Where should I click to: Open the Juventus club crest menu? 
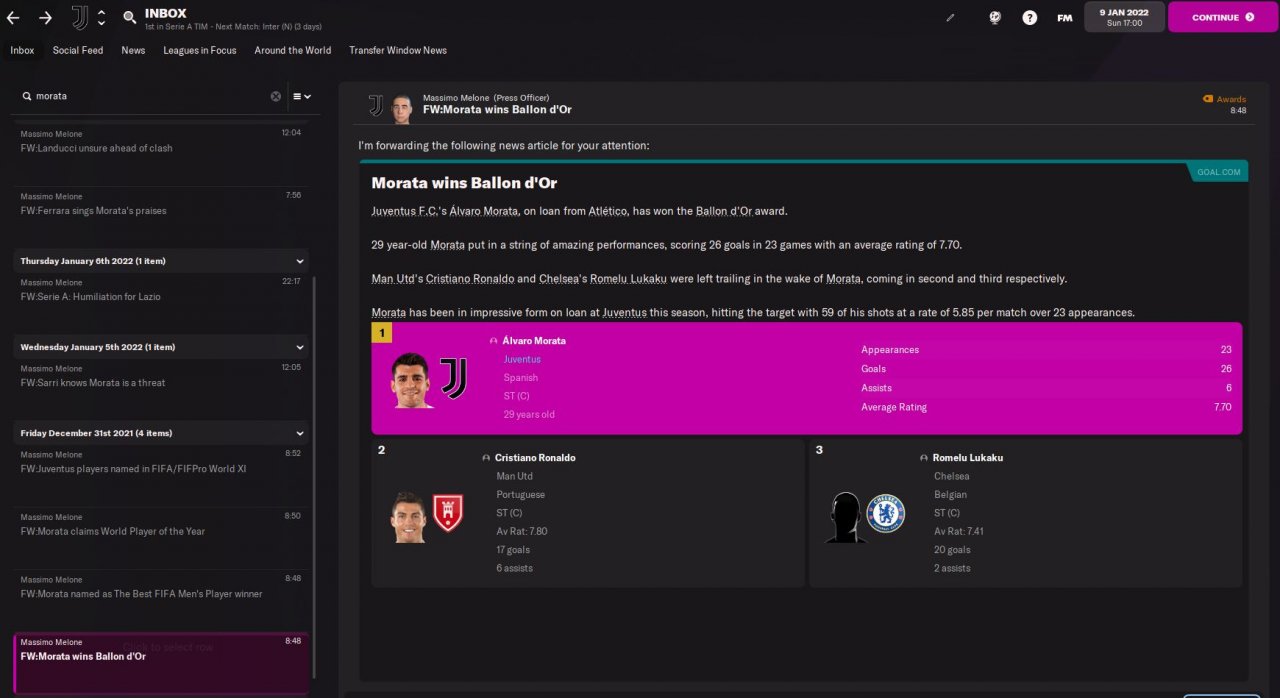coord(80,17)
